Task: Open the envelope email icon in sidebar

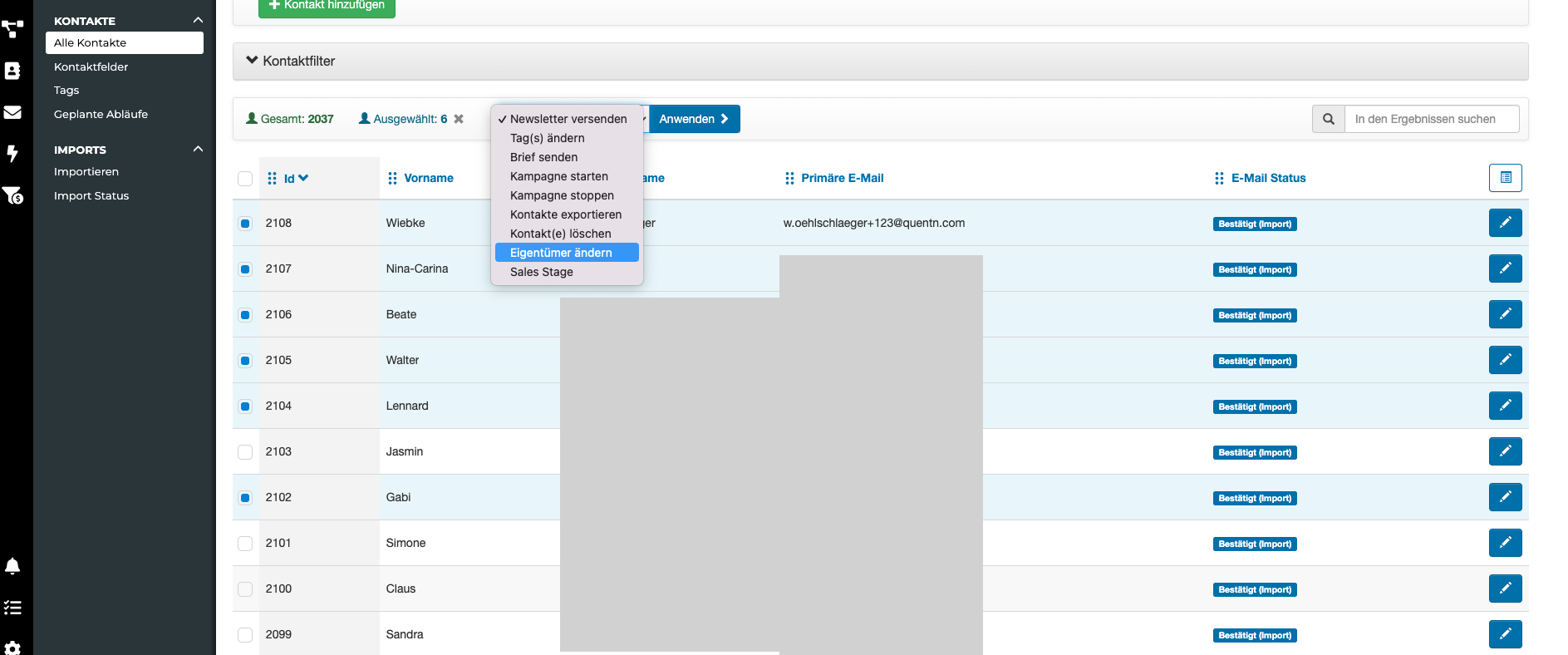Action: [x=12, y=112]
